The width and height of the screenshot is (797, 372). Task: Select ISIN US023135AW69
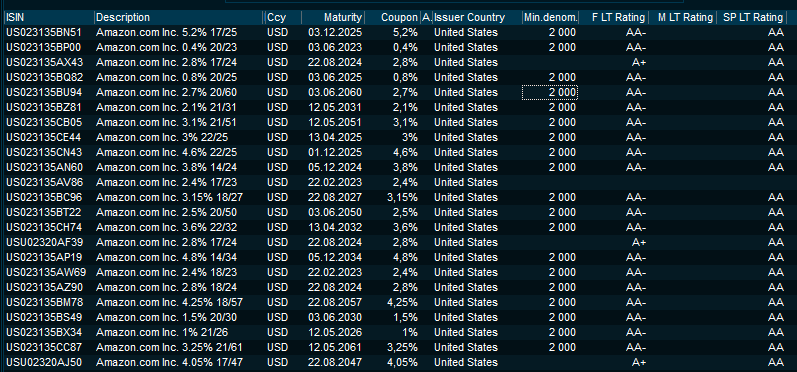(x=46, y=272)
